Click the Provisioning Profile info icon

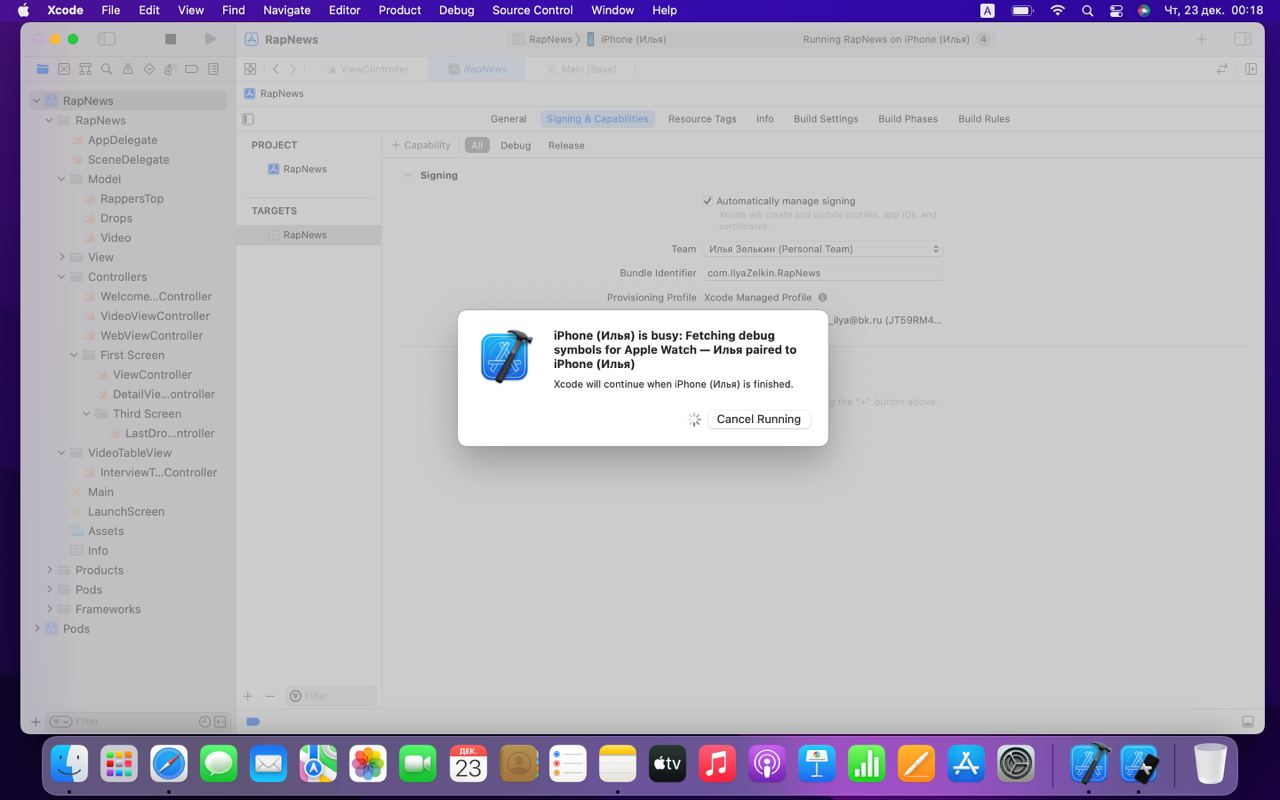(x=823, y=297)
